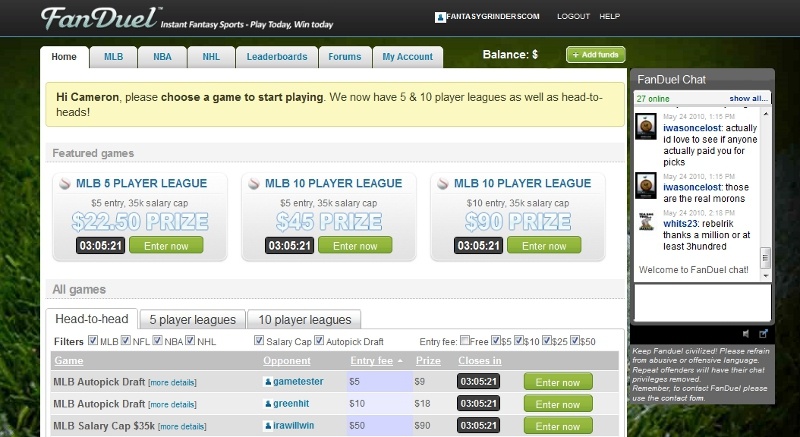800x437 pixels.
Task: Toggle the NHL filter checkbox
Action: pos(190,340)
